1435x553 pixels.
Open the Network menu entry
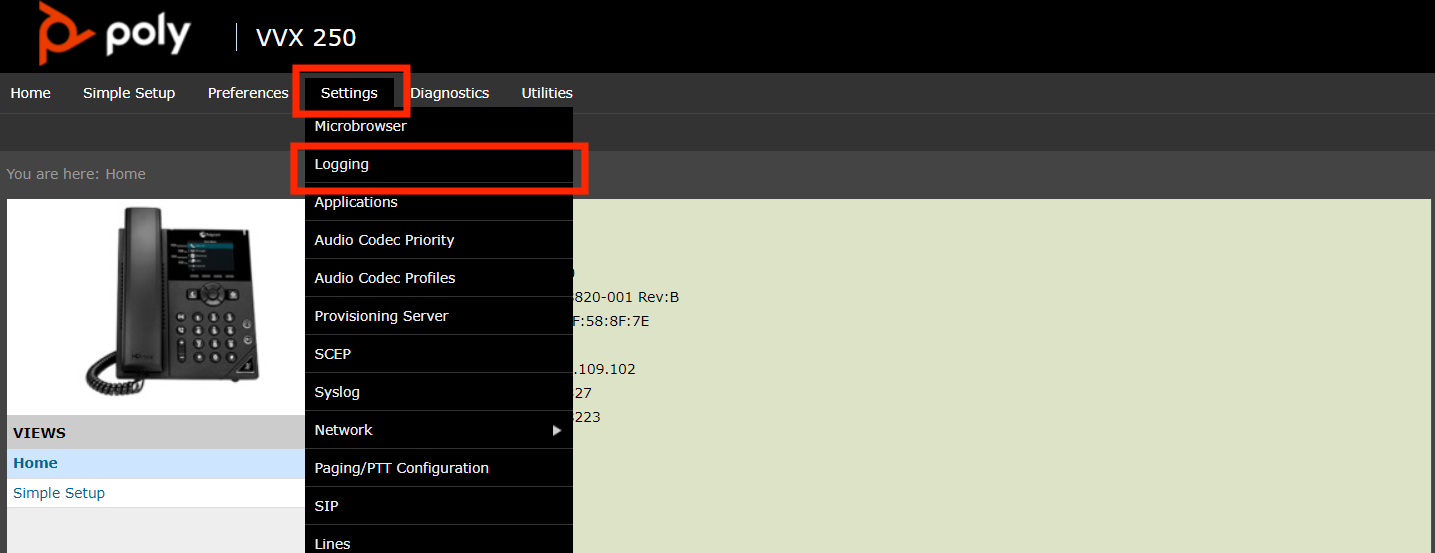(439, 430)
